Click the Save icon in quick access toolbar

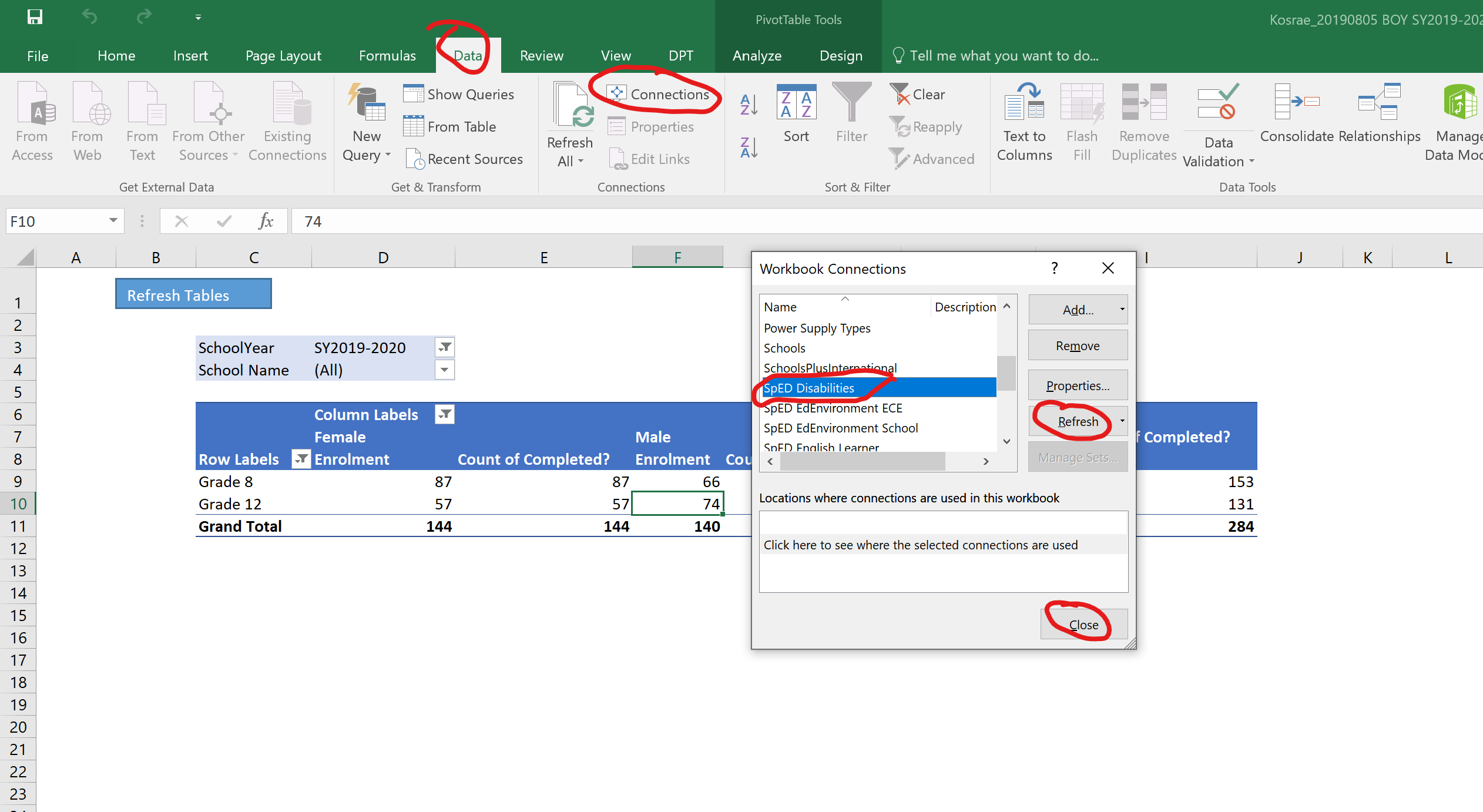[35, 17]
